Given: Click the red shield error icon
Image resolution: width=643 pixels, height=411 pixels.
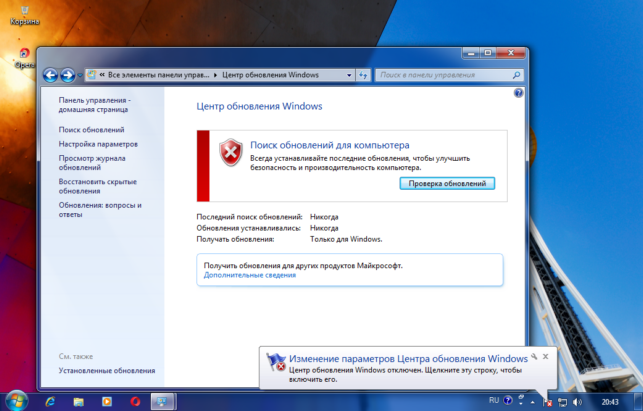Looking at the screenshot, I should pos(231,152).
